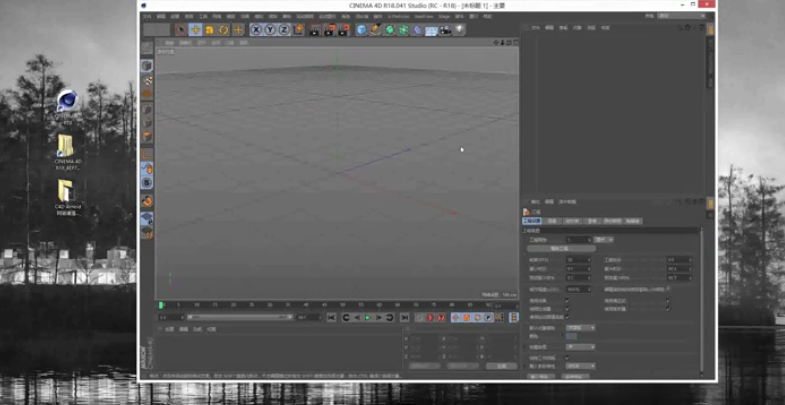Screen dimensions: 785x405
Task: Click the default object color swatch
Action: [x=571, y=336]
